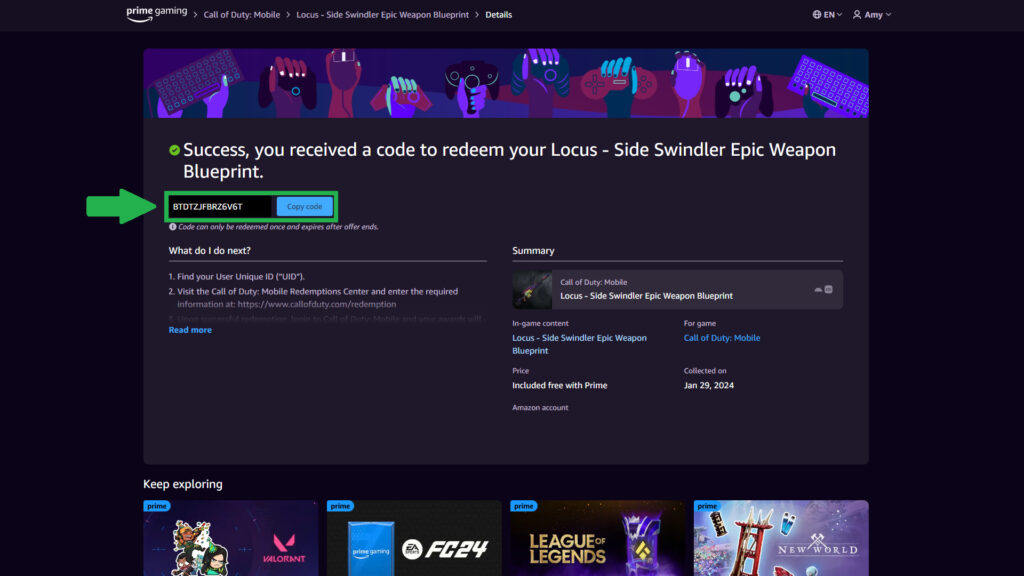Click the green success checkmark icon
Screen dimensions: 1024x576
point(175,150)
